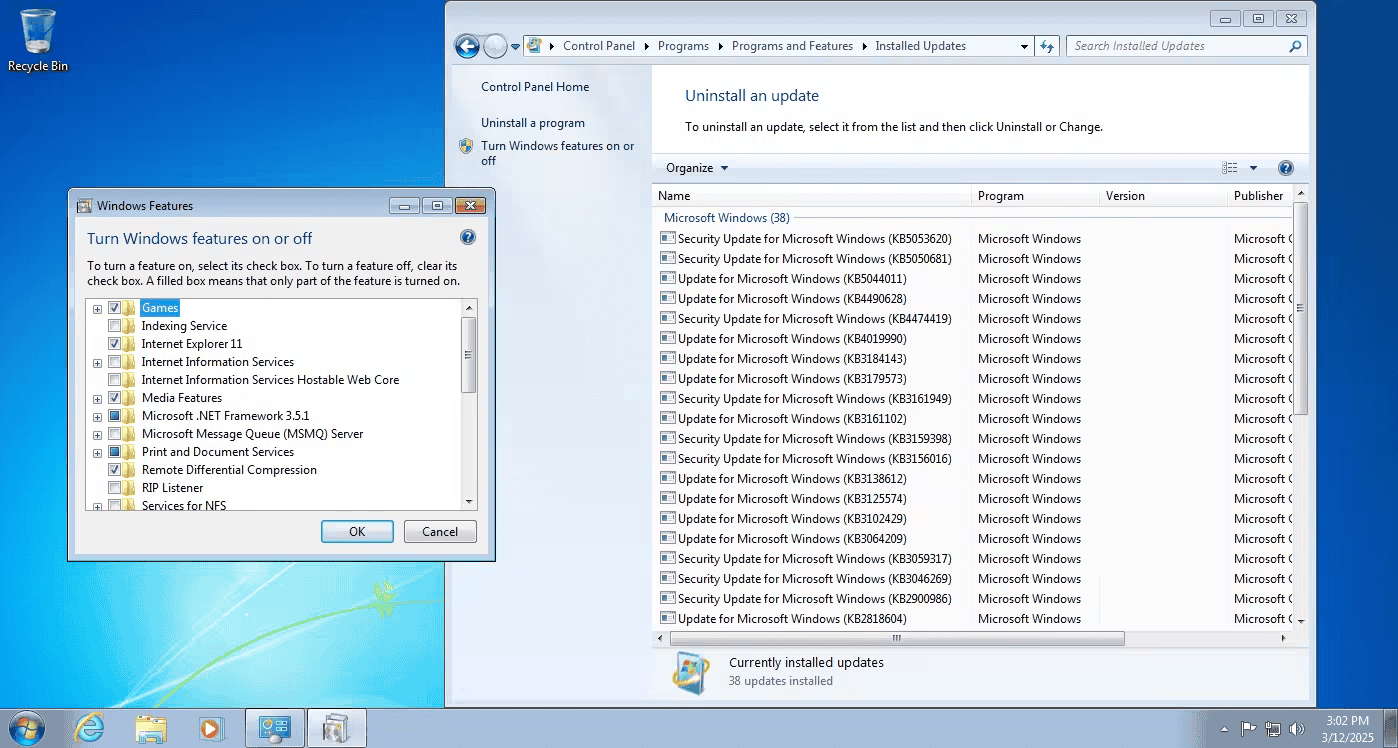Viewport: 1398px width, 748px height.
Task: Click the Programs and Features breadcrumb
Action: point(792,46)
